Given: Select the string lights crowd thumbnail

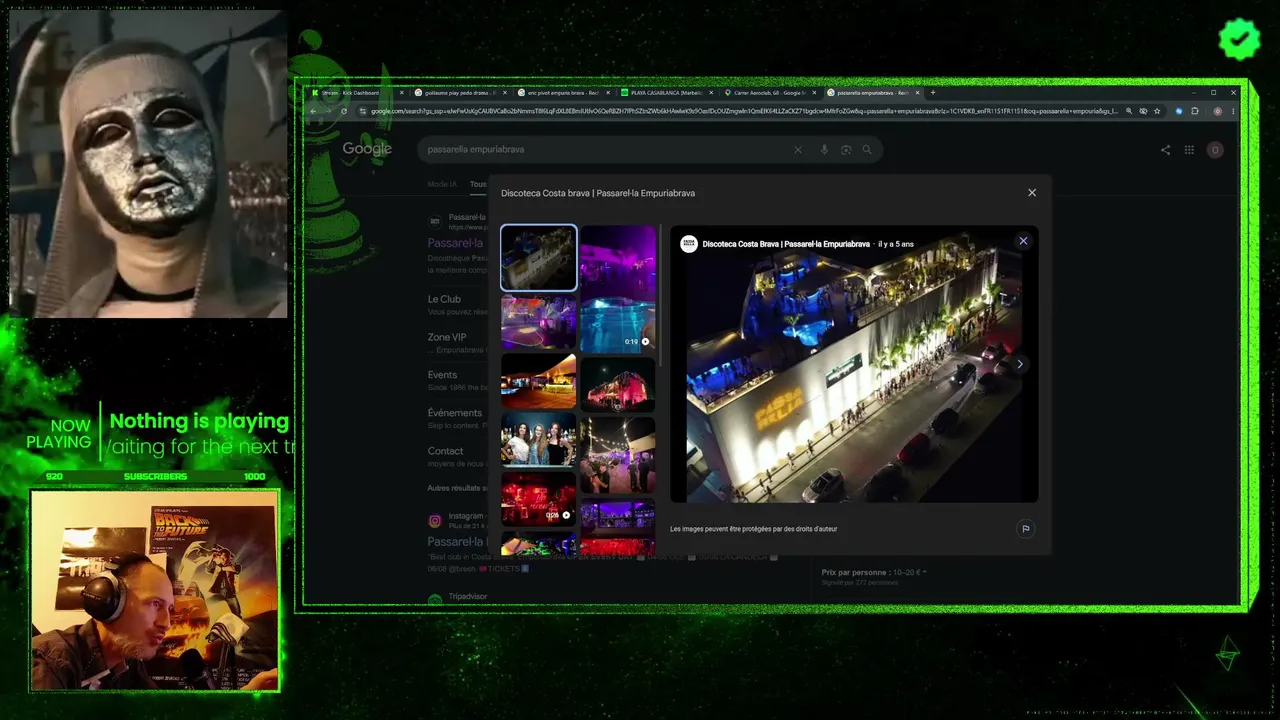Looking at the screenshot, I should point(618,455).
